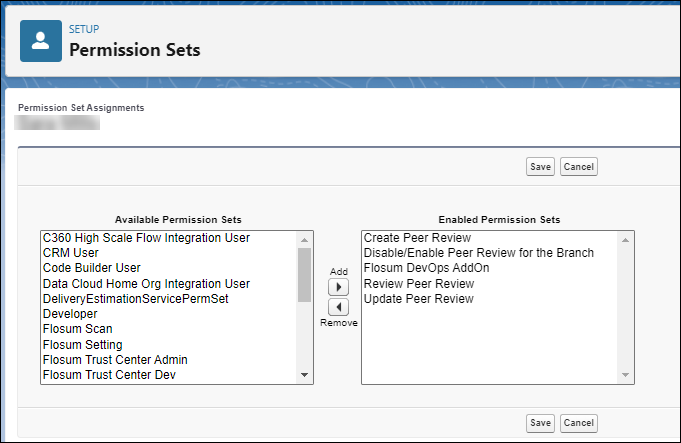Select DeliveryEstimationServicePermSet entry
The width and height of the screenshot is (681, 443).
coord(136,299)
